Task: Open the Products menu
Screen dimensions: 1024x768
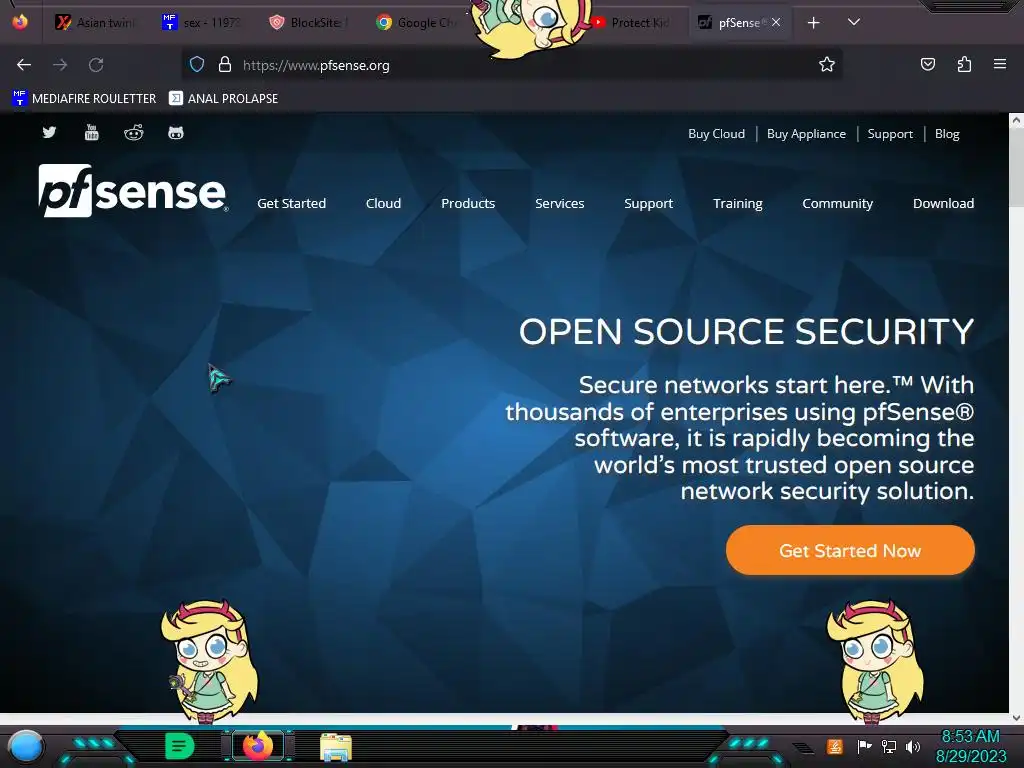Action: point(468,203)
